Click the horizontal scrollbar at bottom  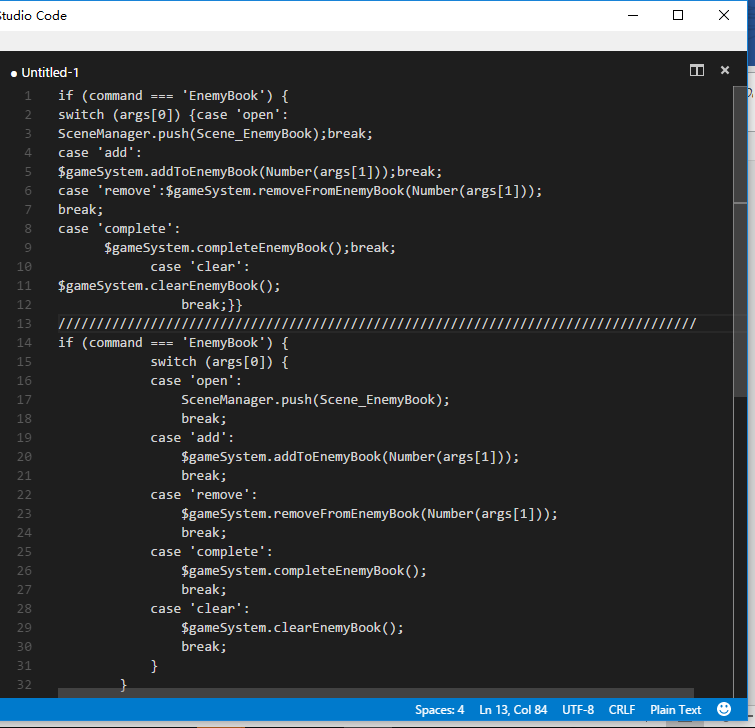(x=376, y=693)
